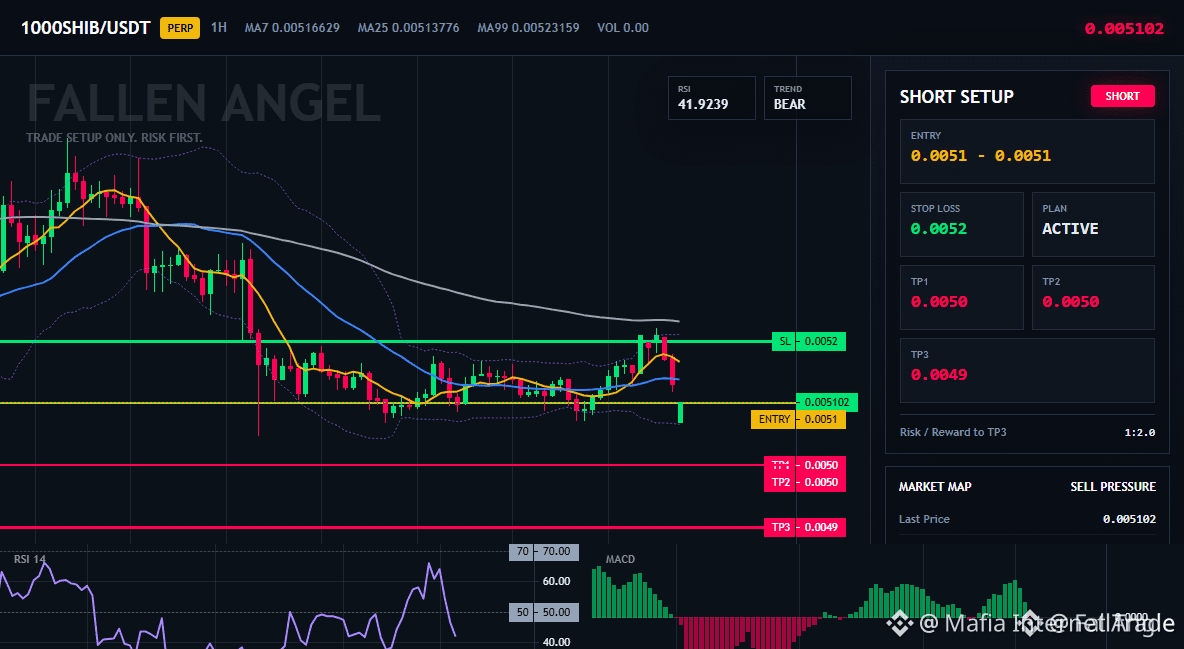Click the TP3 0.0049 card in setup panel
Image resolution: width=1184 pixels, height=649 pixels.
(1027, 370)
